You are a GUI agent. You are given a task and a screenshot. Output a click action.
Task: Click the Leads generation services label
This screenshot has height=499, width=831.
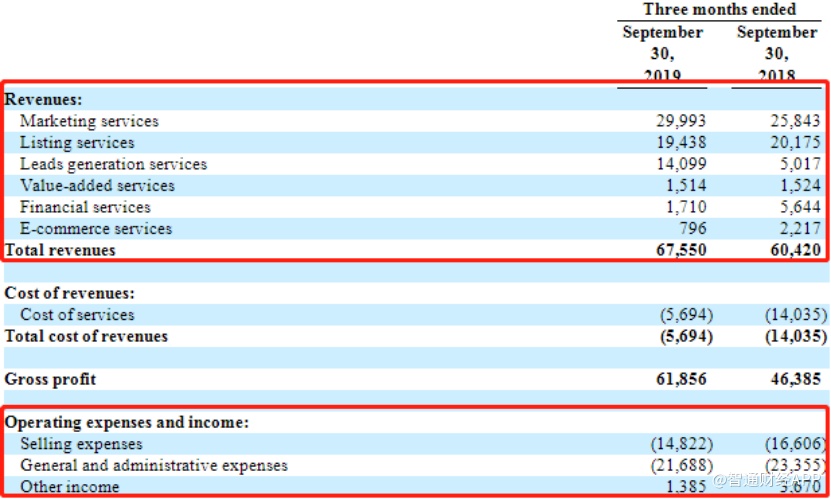click(113, 164)
